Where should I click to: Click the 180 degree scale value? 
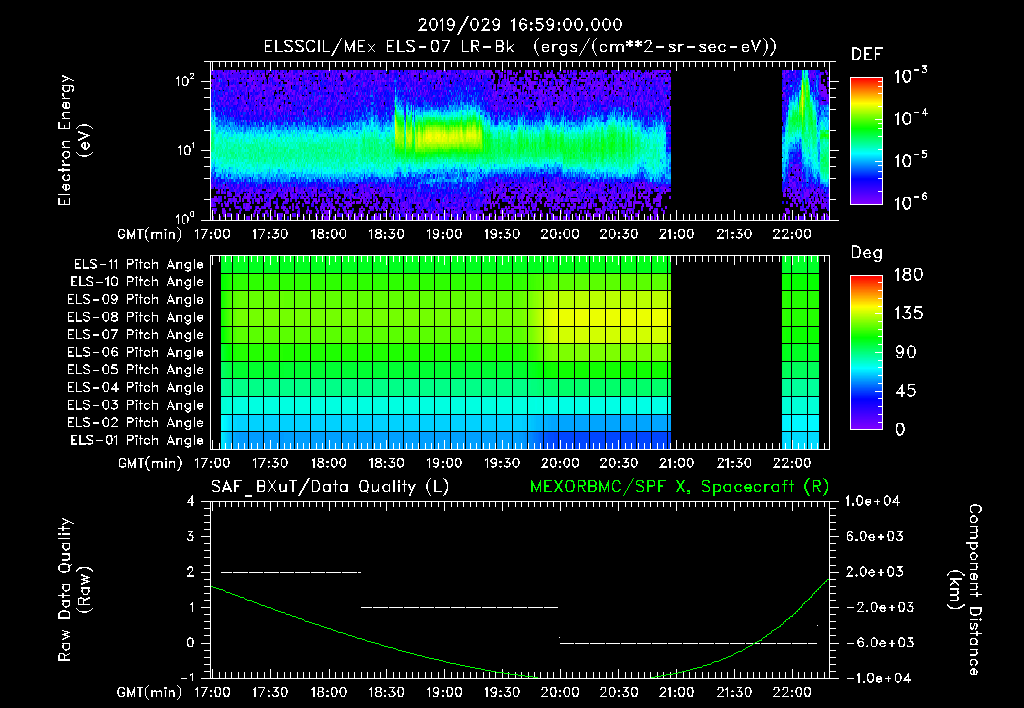click(908, 275)
